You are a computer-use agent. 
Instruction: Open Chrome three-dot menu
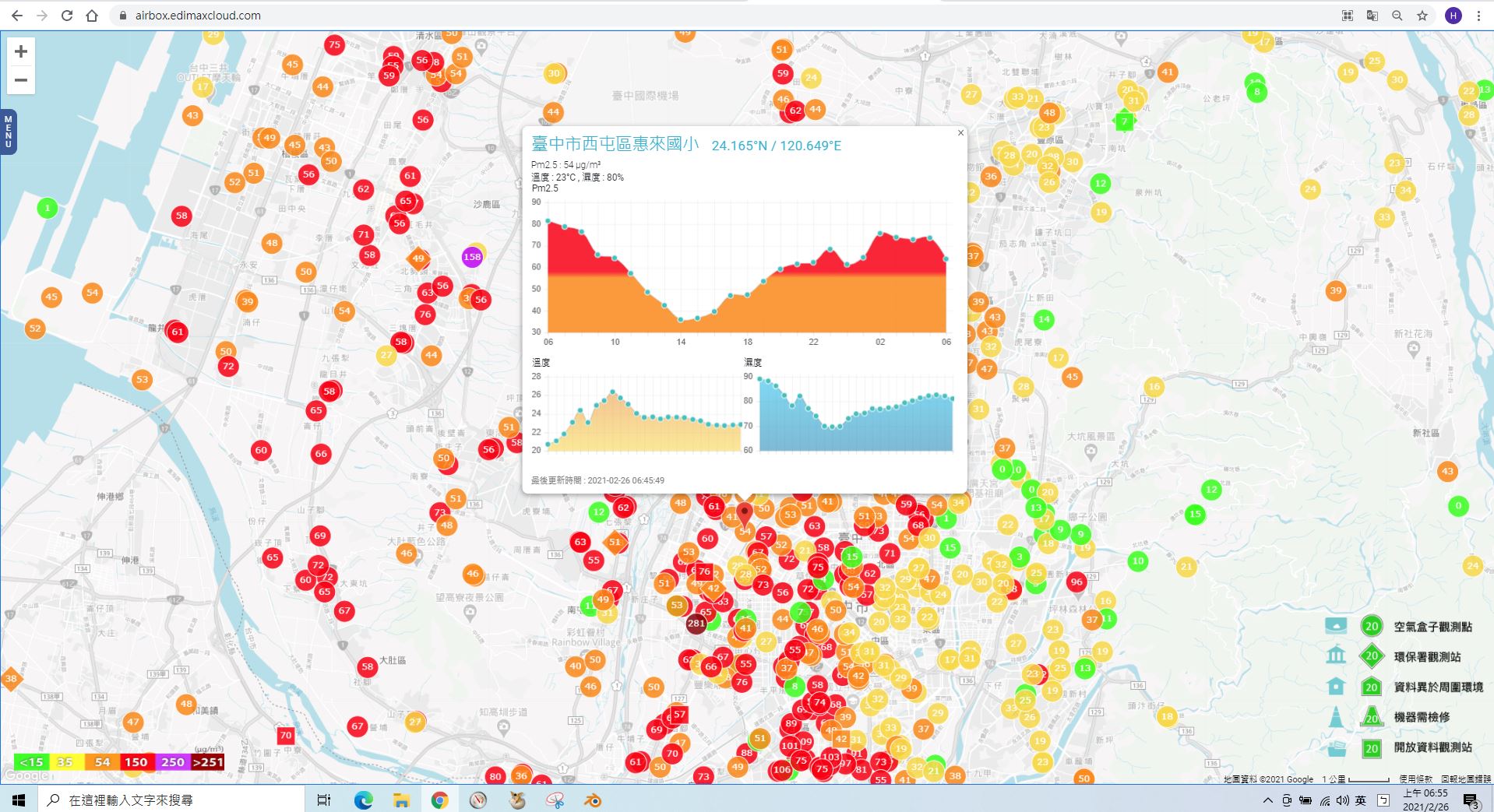coord(1478,16)
